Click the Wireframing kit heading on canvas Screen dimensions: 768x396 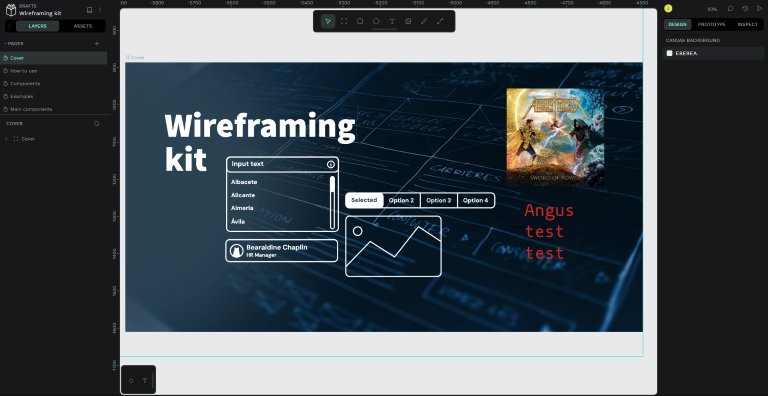click(260, 142)
